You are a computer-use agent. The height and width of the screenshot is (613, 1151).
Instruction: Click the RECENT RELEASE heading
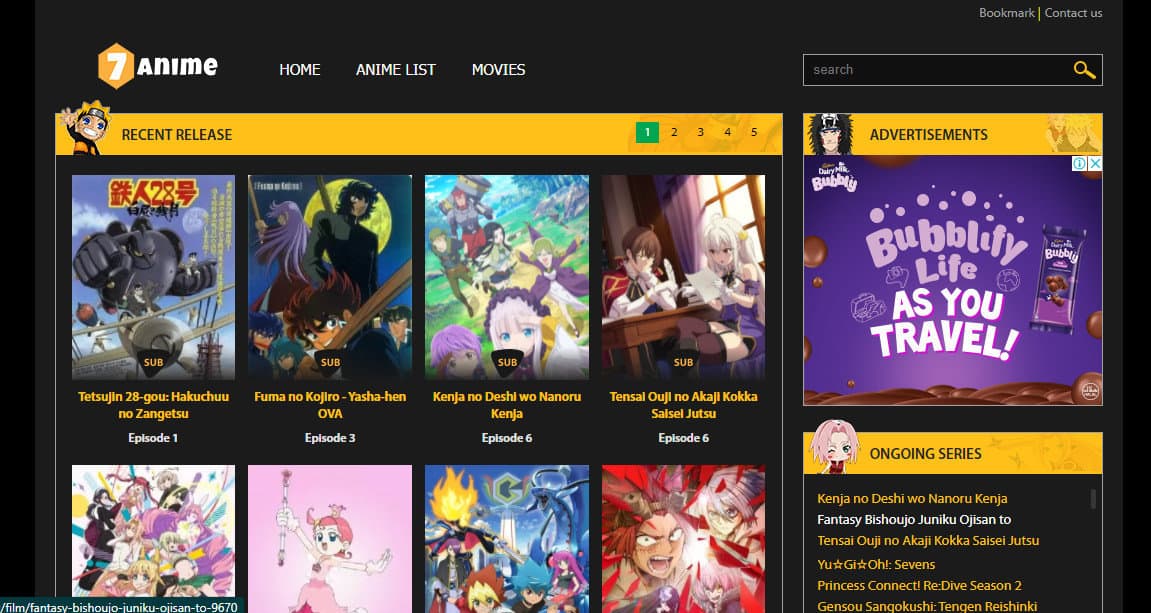tap(177, 135)
